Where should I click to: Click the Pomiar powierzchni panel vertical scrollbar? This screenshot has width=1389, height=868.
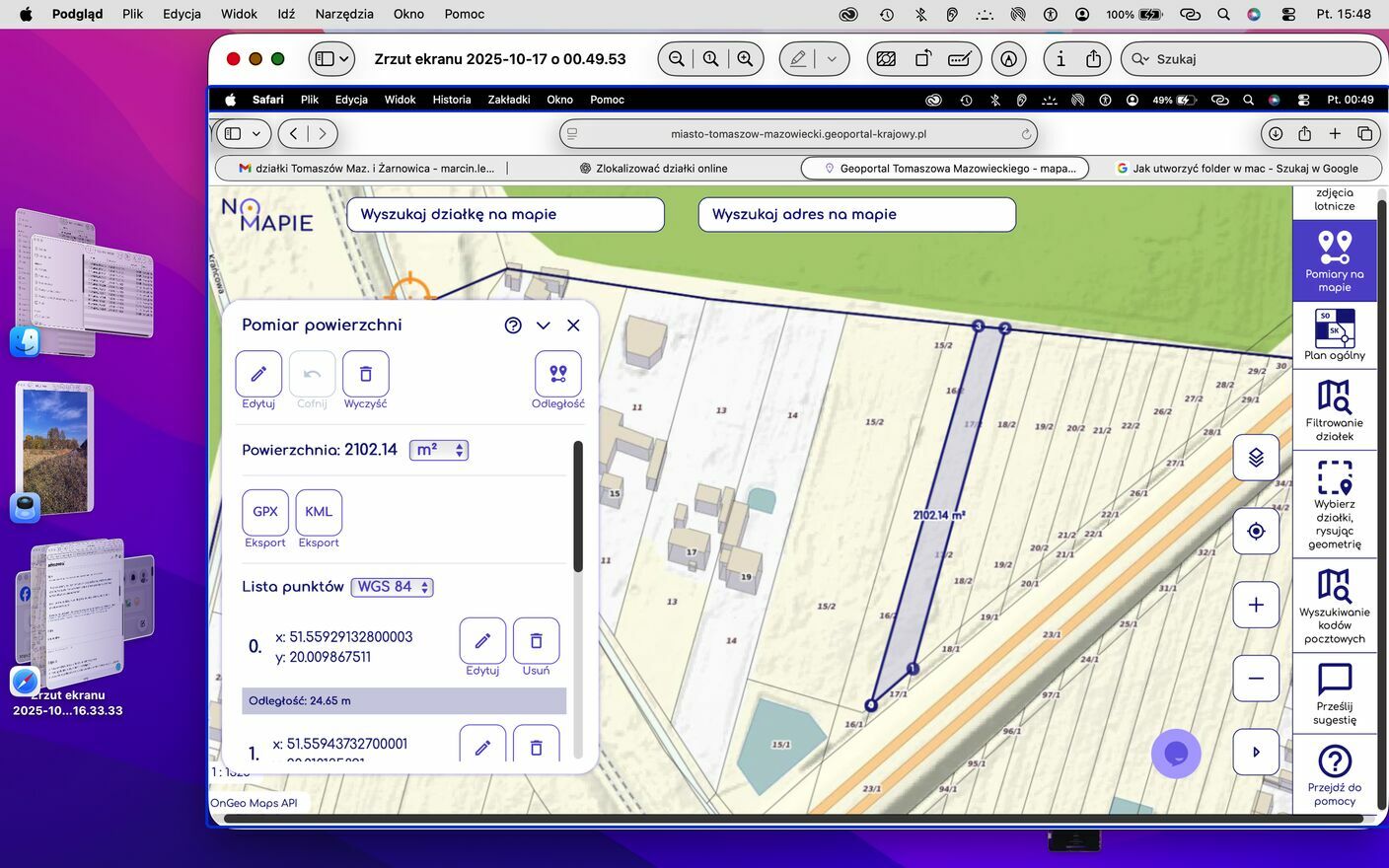pos(578,507)
